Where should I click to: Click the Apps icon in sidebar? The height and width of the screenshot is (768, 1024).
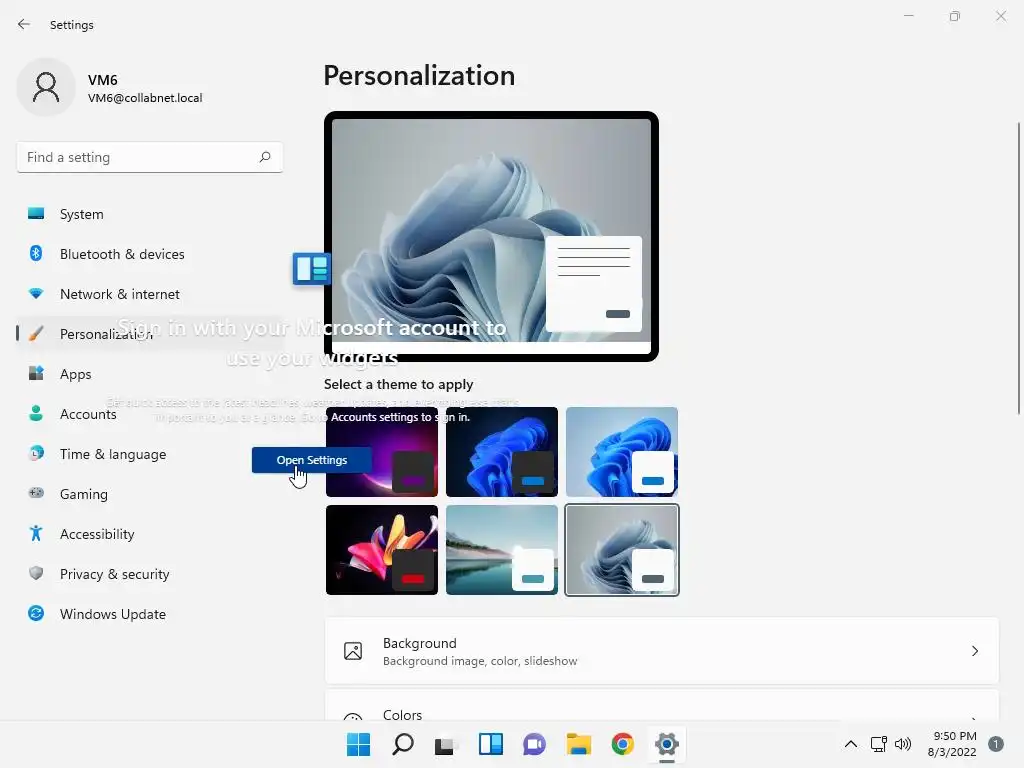[36, 374]
